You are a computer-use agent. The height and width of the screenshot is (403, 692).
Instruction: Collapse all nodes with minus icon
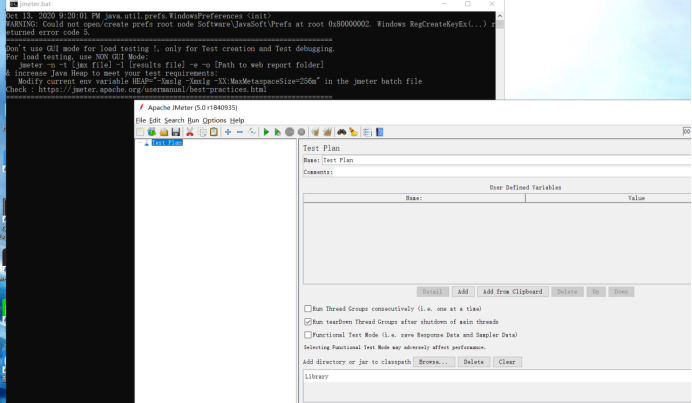point(240,132)
